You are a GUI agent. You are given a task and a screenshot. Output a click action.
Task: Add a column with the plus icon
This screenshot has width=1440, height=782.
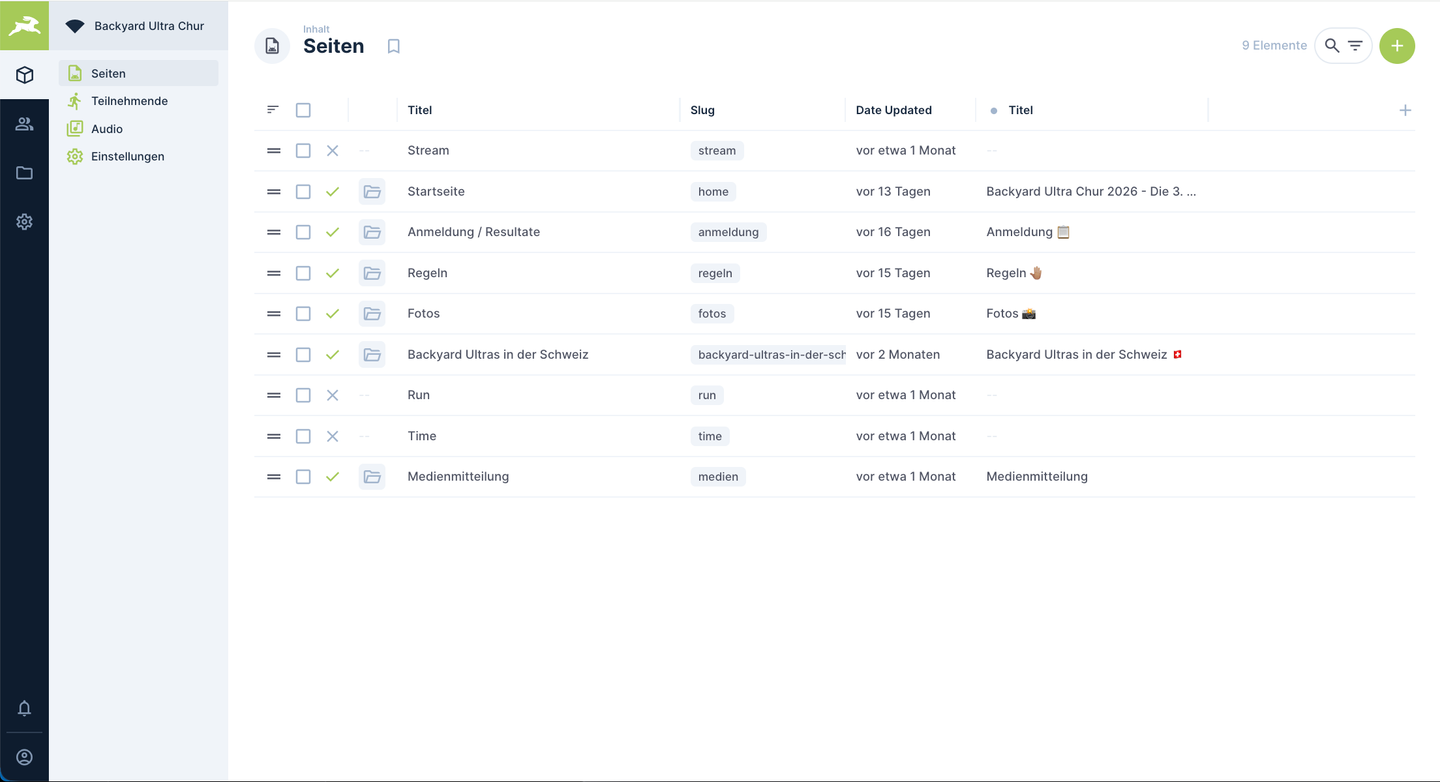click(x=1405, y=110)
